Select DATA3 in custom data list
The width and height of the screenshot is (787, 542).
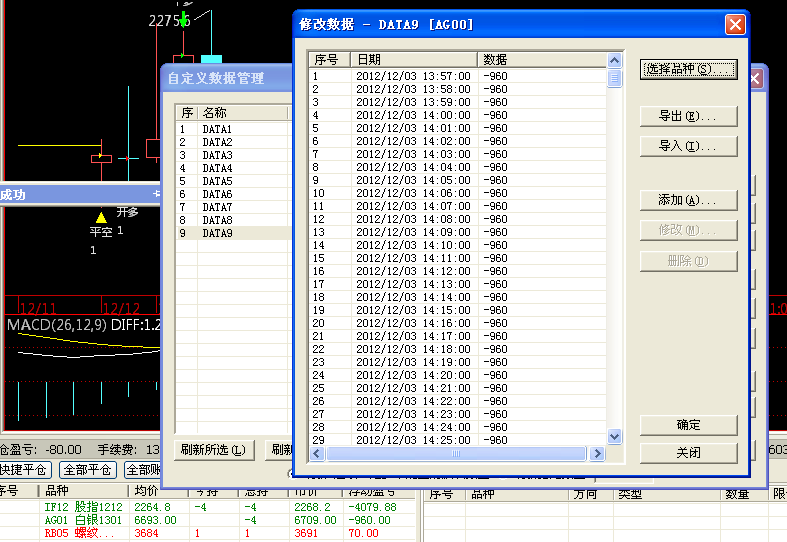[233, 156]
